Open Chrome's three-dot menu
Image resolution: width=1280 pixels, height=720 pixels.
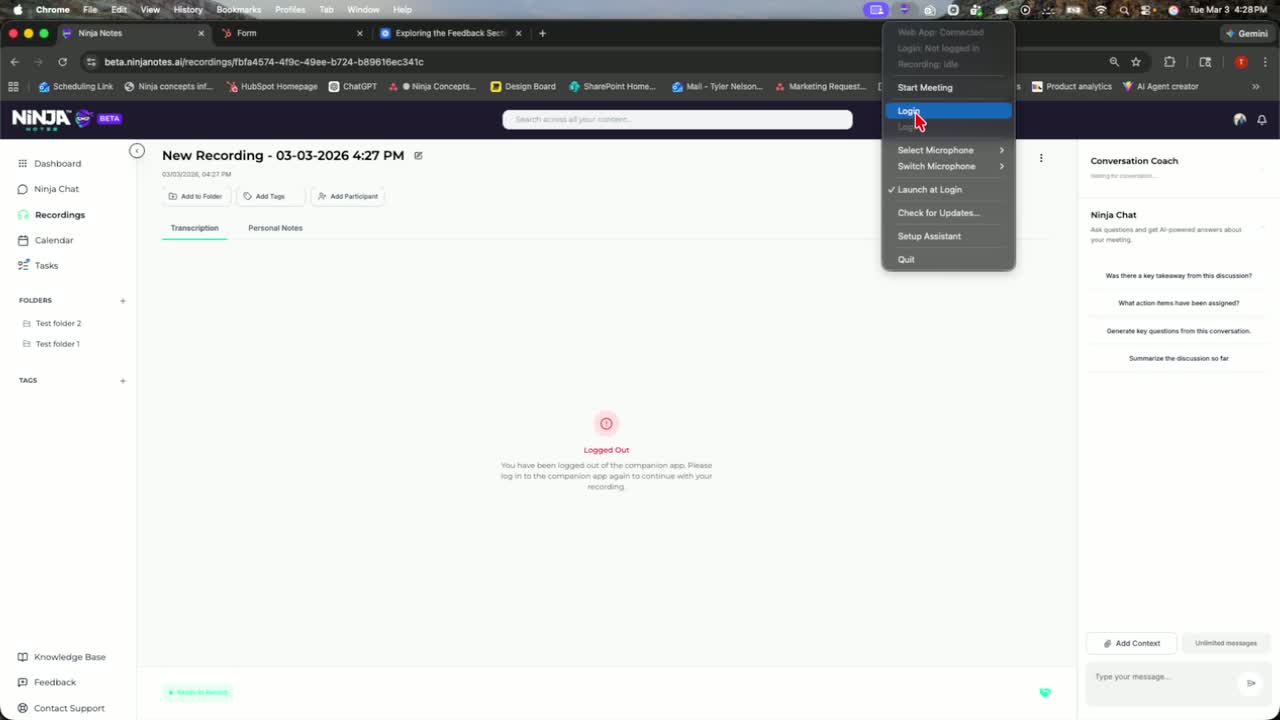click(1263, 62)
